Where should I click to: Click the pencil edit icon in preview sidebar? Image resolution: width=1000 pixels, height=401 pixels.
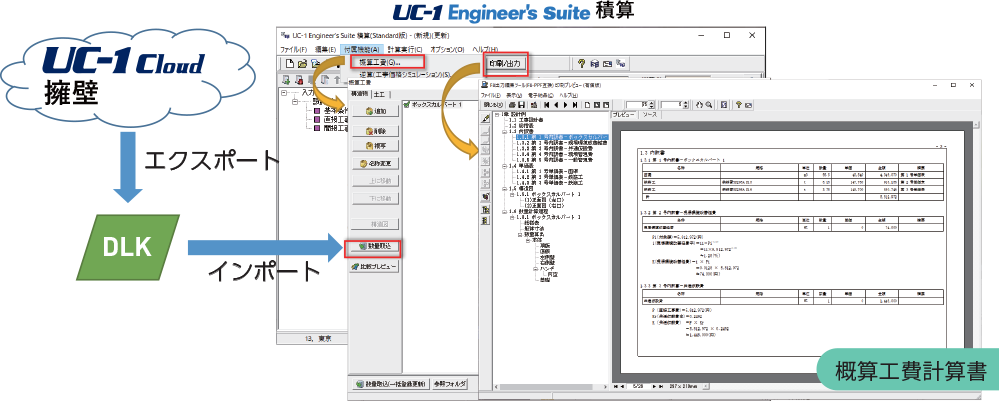485,119
